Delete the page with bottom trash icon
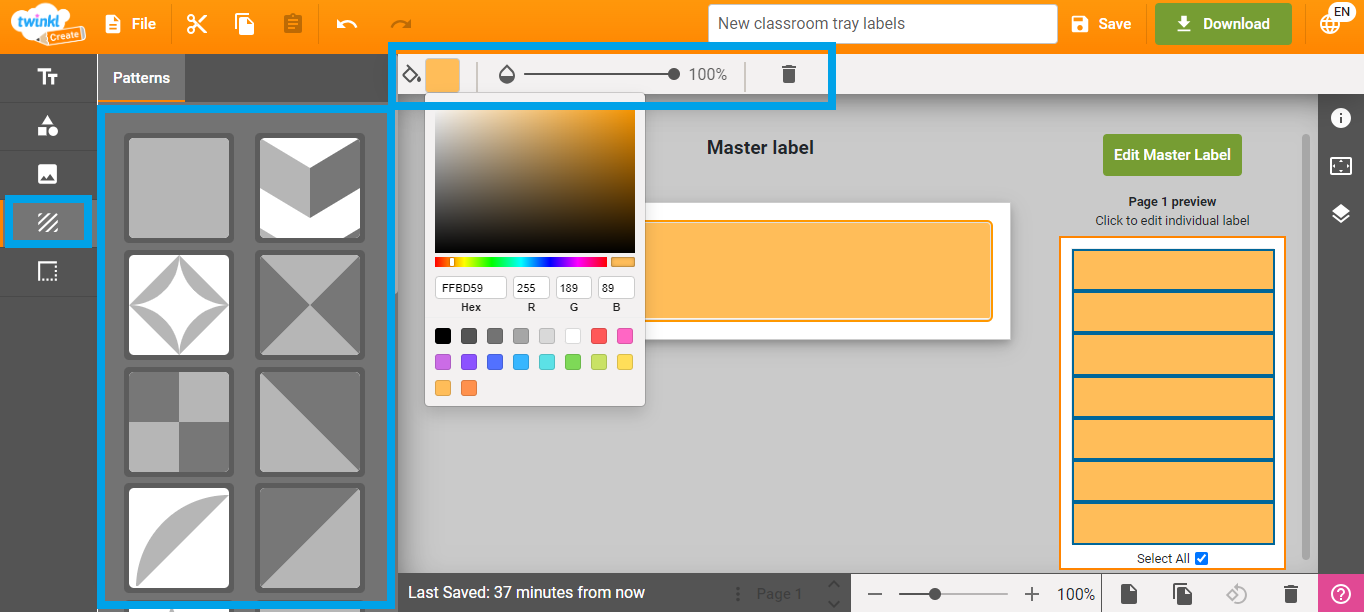 coord(1291,594)
